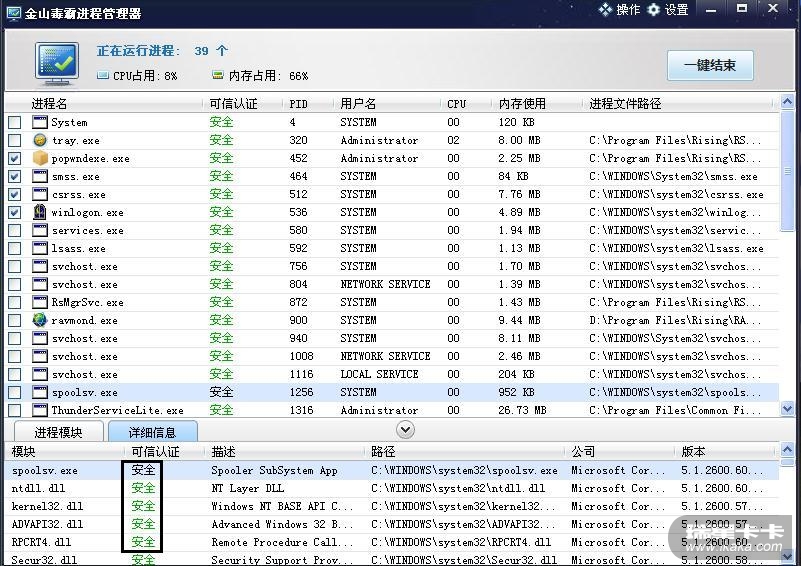Click module list scroll up arrow
The width and height of the screenshot is (801, 566).
pyautogui.click(x=787, y=450)
